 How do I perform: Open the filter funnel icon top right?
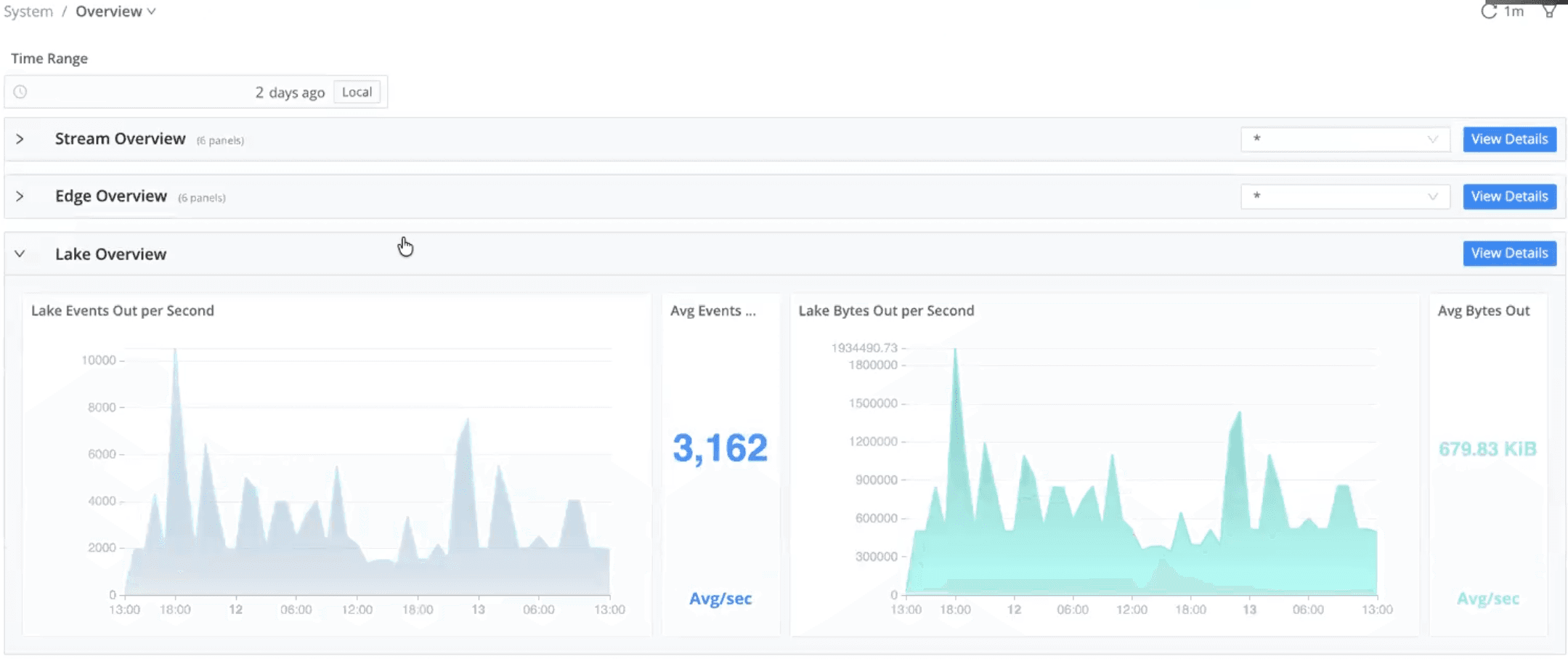pyautogui.click(x=1548, y=11)
